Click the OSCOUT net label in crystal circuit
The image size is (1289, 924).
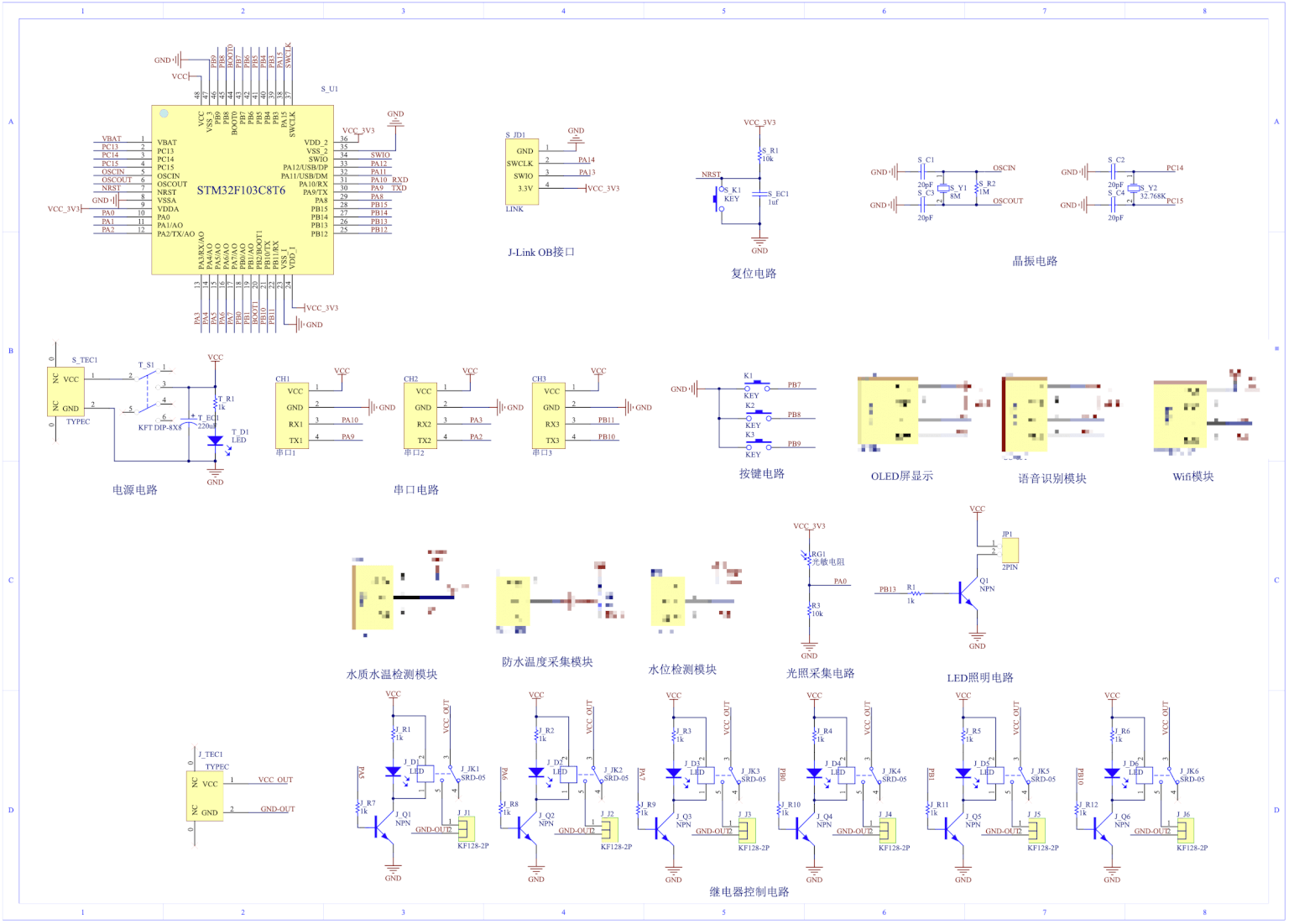[x=1008, y=201]
